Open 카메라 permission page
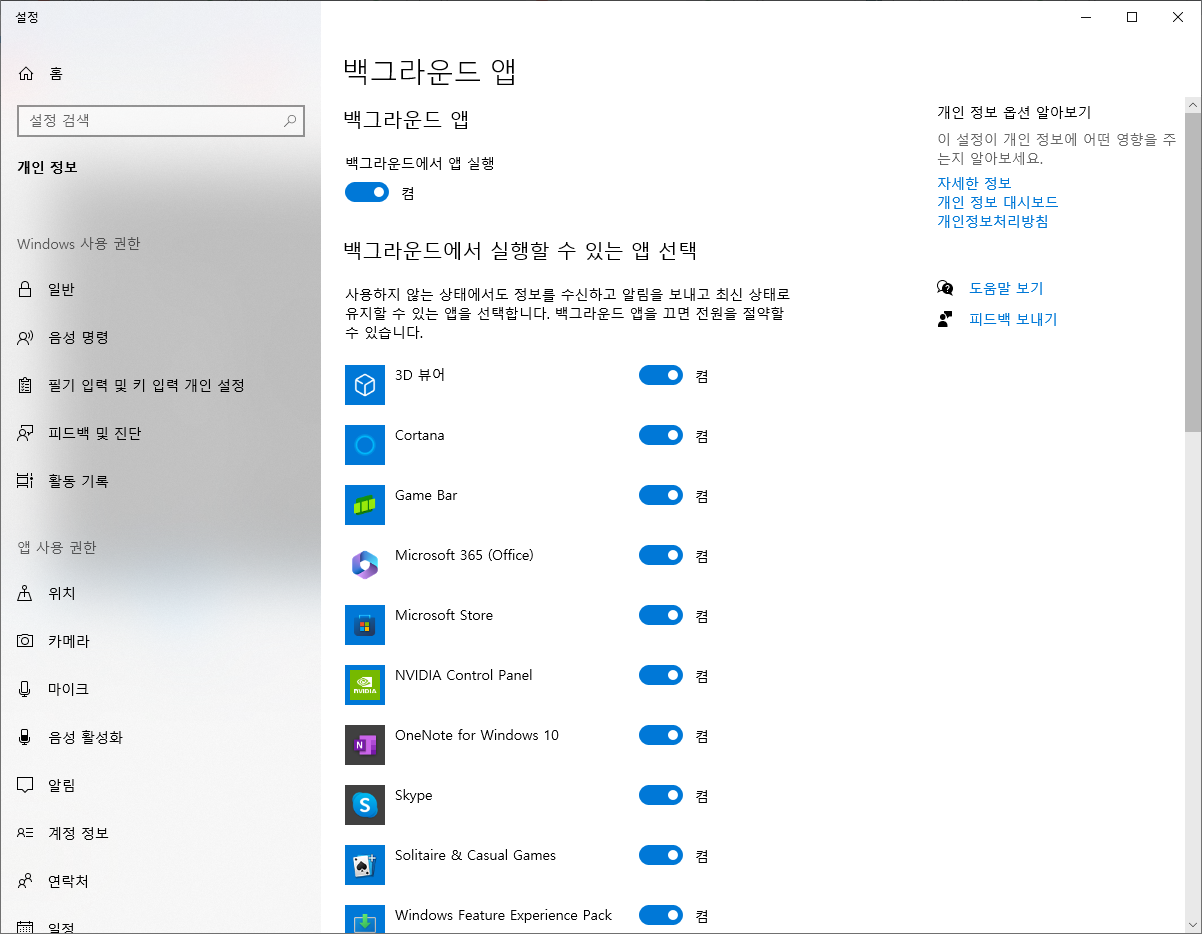The width and height of the screenshot is (1202, 934). point(160,642)
